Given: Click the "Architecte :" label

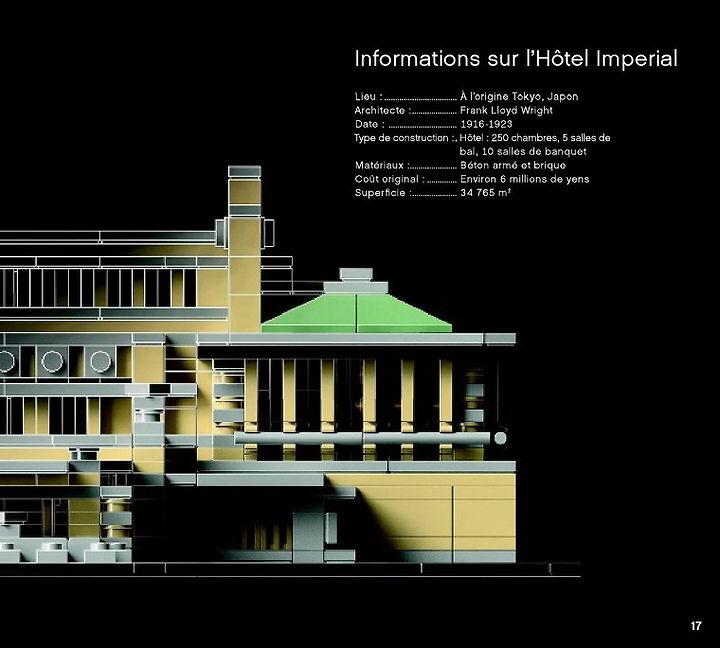Looking at the screenshot, I should pos(382,110).
